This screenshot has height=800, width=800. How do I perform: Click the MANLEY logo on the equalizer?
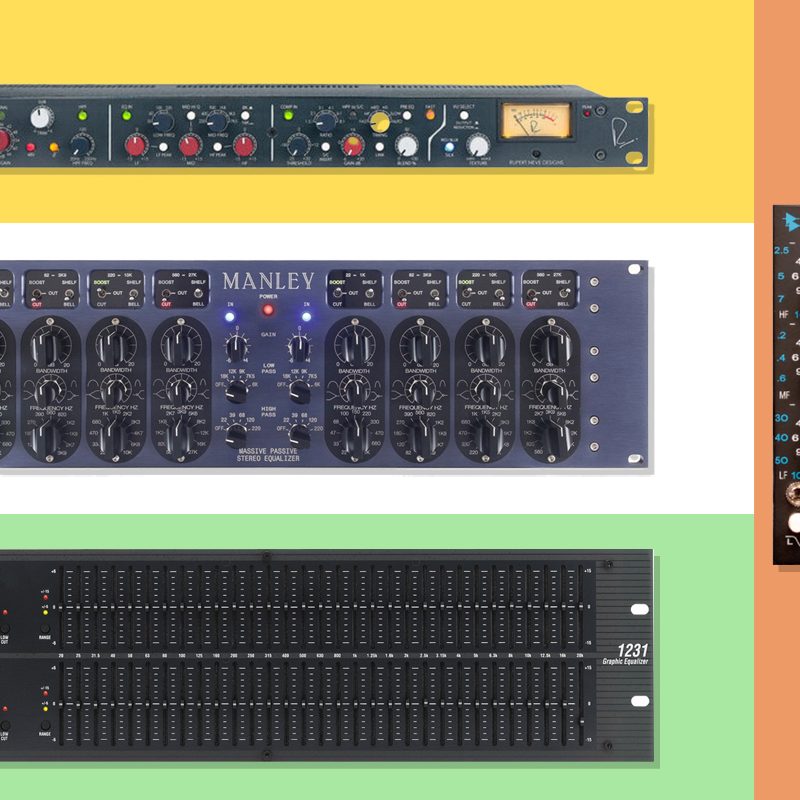point(268,281)
